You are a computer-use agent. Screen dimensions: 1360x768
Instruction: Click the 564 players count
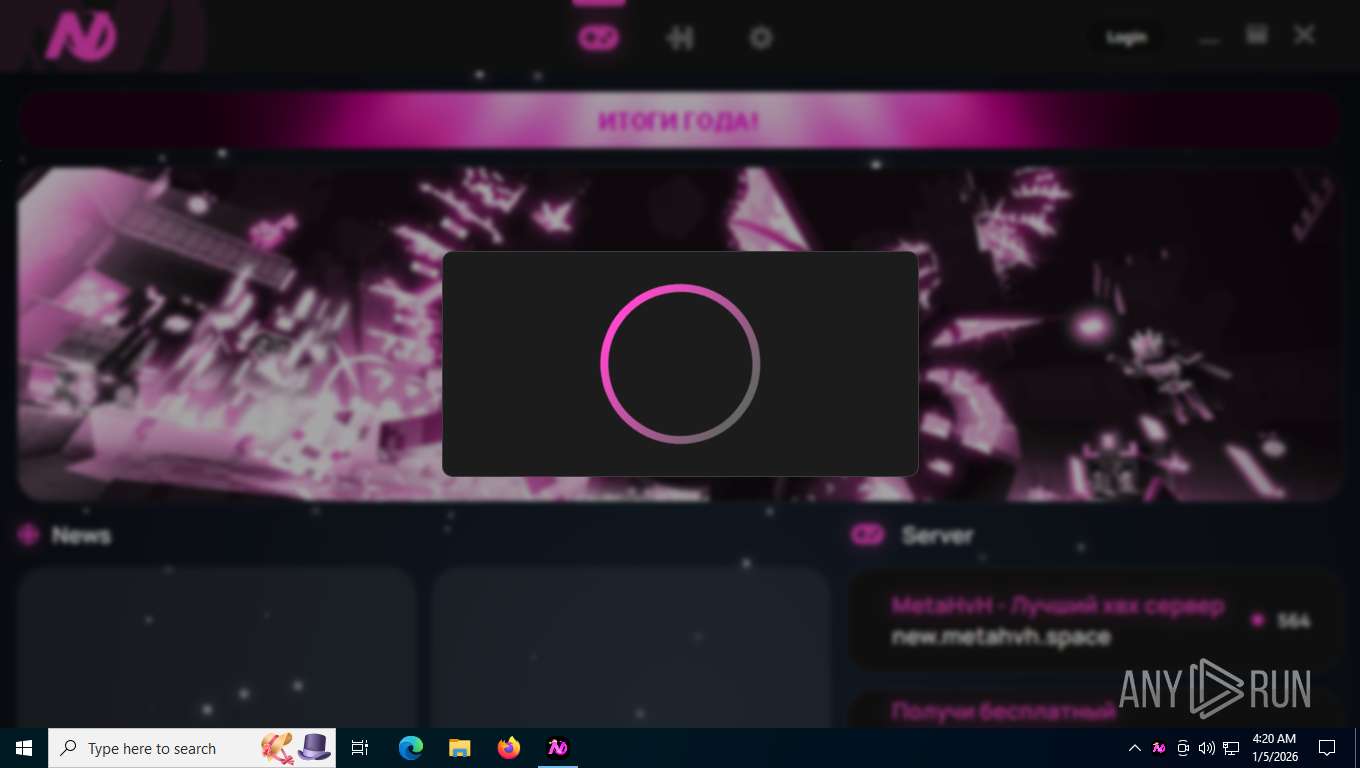[x=1293, y=621]
